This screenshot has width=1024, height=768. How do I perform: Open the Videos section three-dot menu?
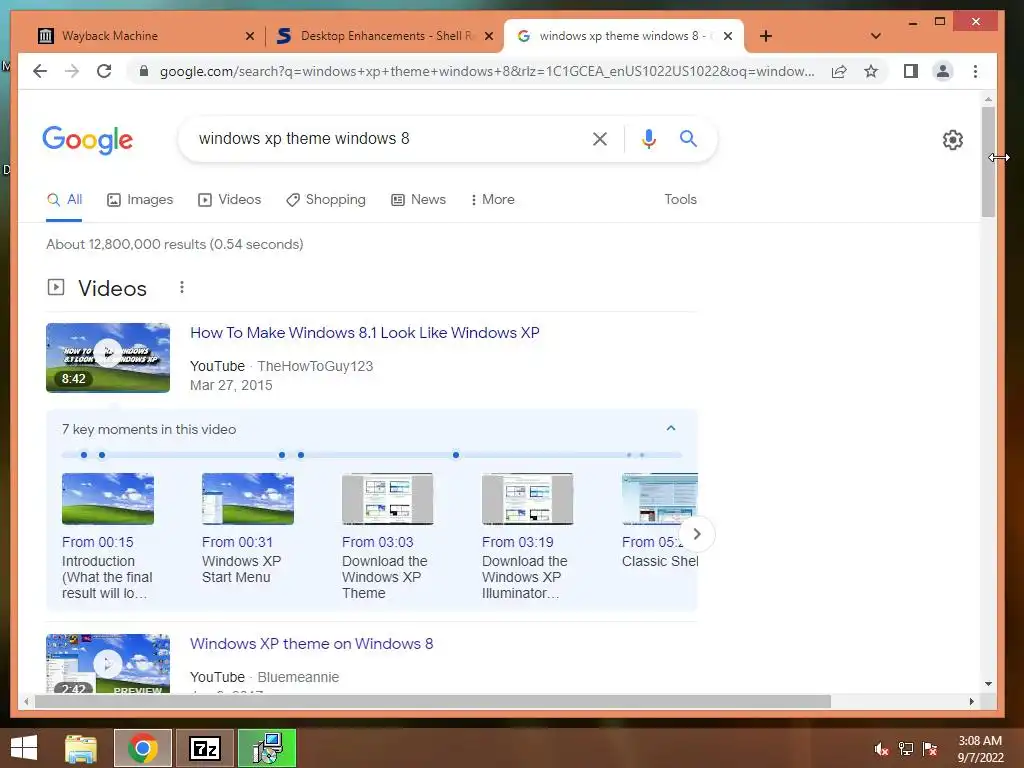pyautogui.click(x=182, y=287)
